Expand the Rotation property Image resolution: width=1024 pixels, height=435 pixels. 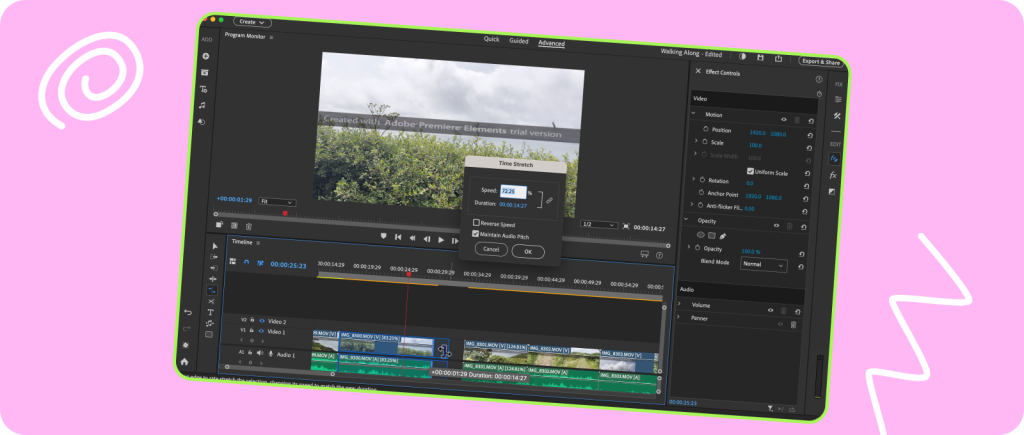693,178
